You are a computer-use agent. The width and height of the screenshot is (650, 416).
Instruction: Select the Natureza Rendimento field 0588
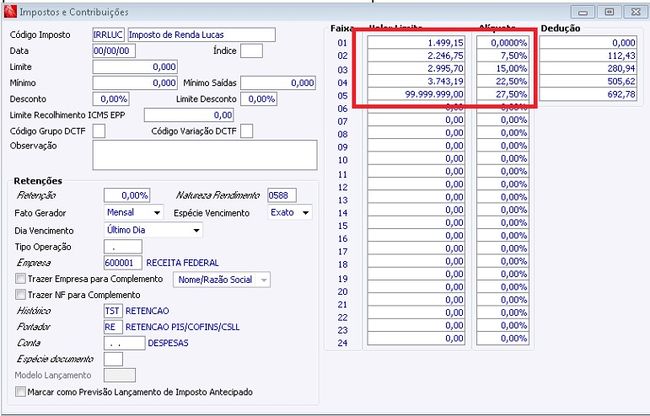pyautogui.click(x=282, y=195)
